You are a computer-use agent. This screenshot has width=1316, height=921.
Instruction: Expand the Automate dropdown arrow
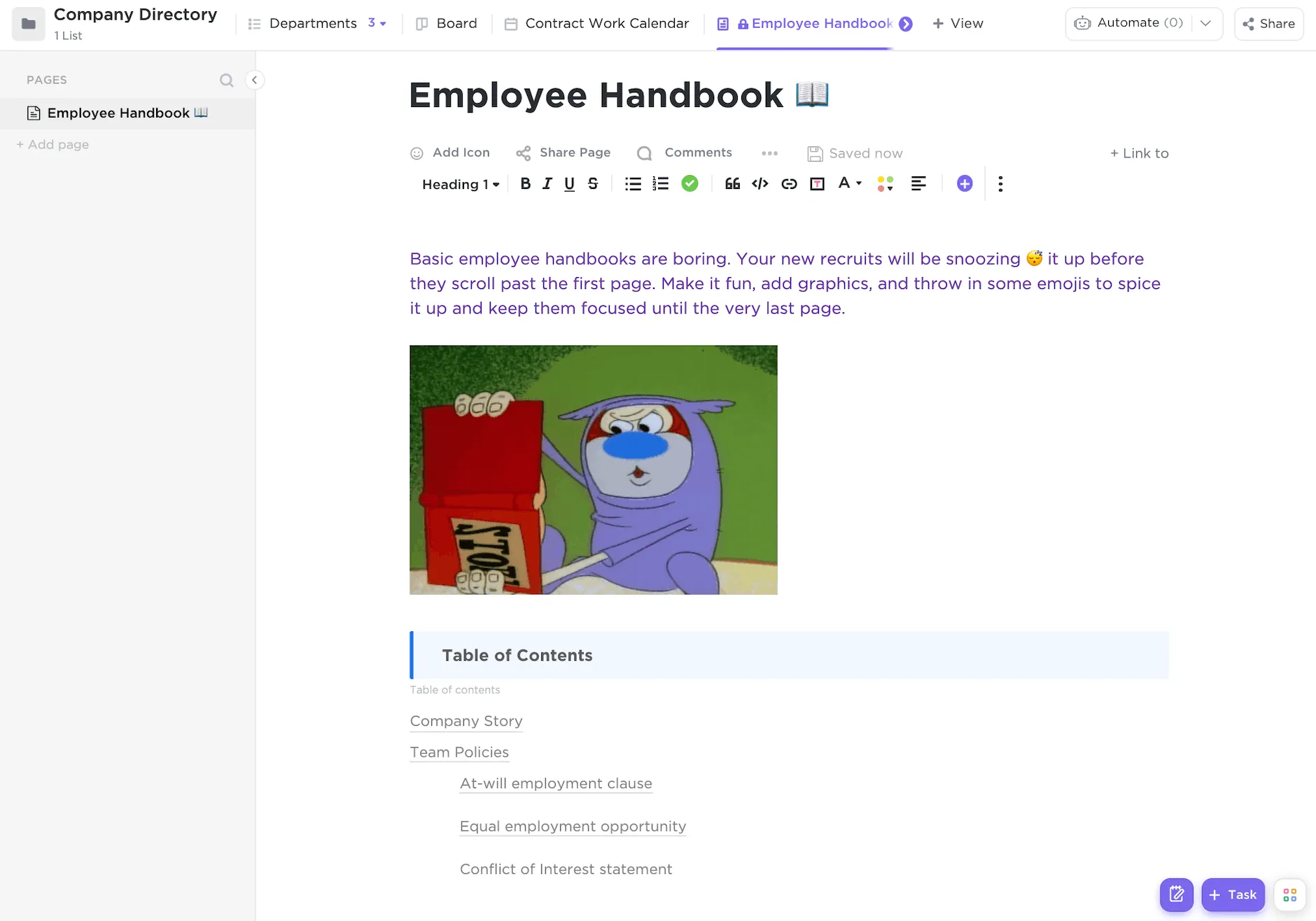(x=1205, y=23)
